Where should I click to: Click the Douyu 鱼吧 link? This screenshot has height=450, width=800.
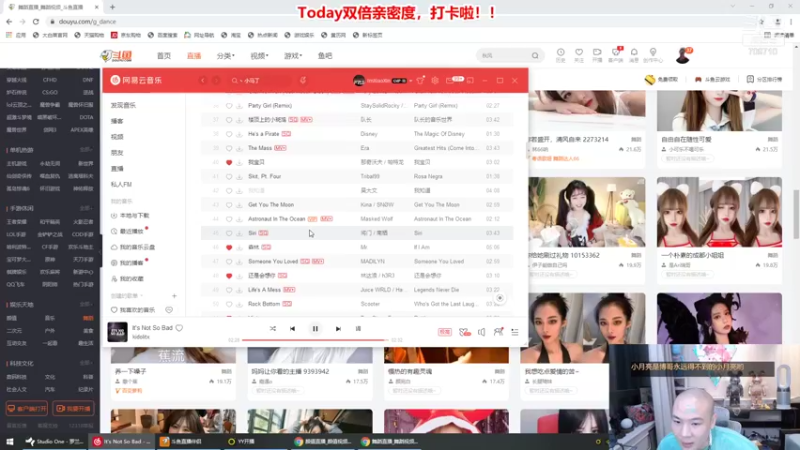click(x=325, y=56)
